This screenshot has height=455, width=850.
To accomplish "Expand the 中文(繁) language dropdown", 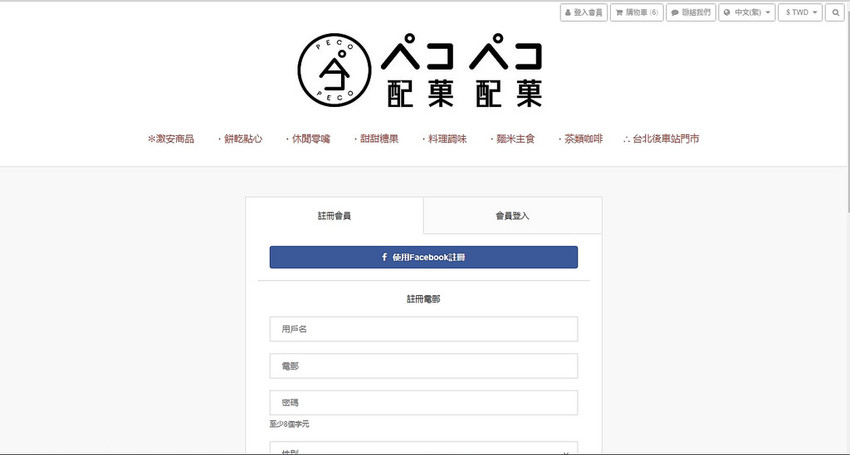I will coord(746,12).
